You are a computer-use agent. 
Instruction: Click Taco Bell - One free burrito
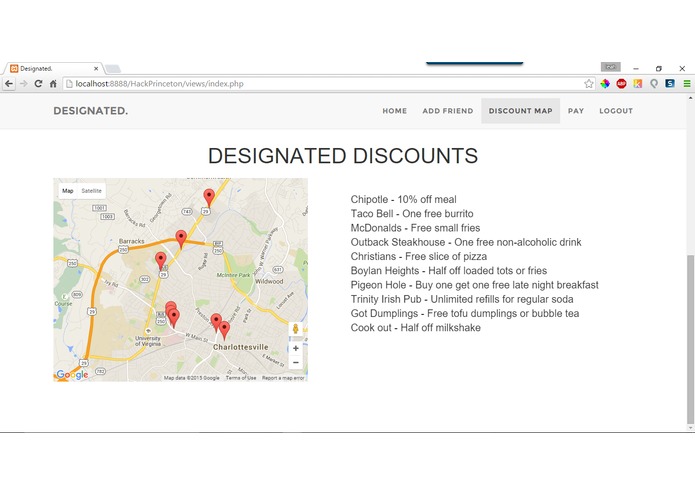[x=412, y=214]
